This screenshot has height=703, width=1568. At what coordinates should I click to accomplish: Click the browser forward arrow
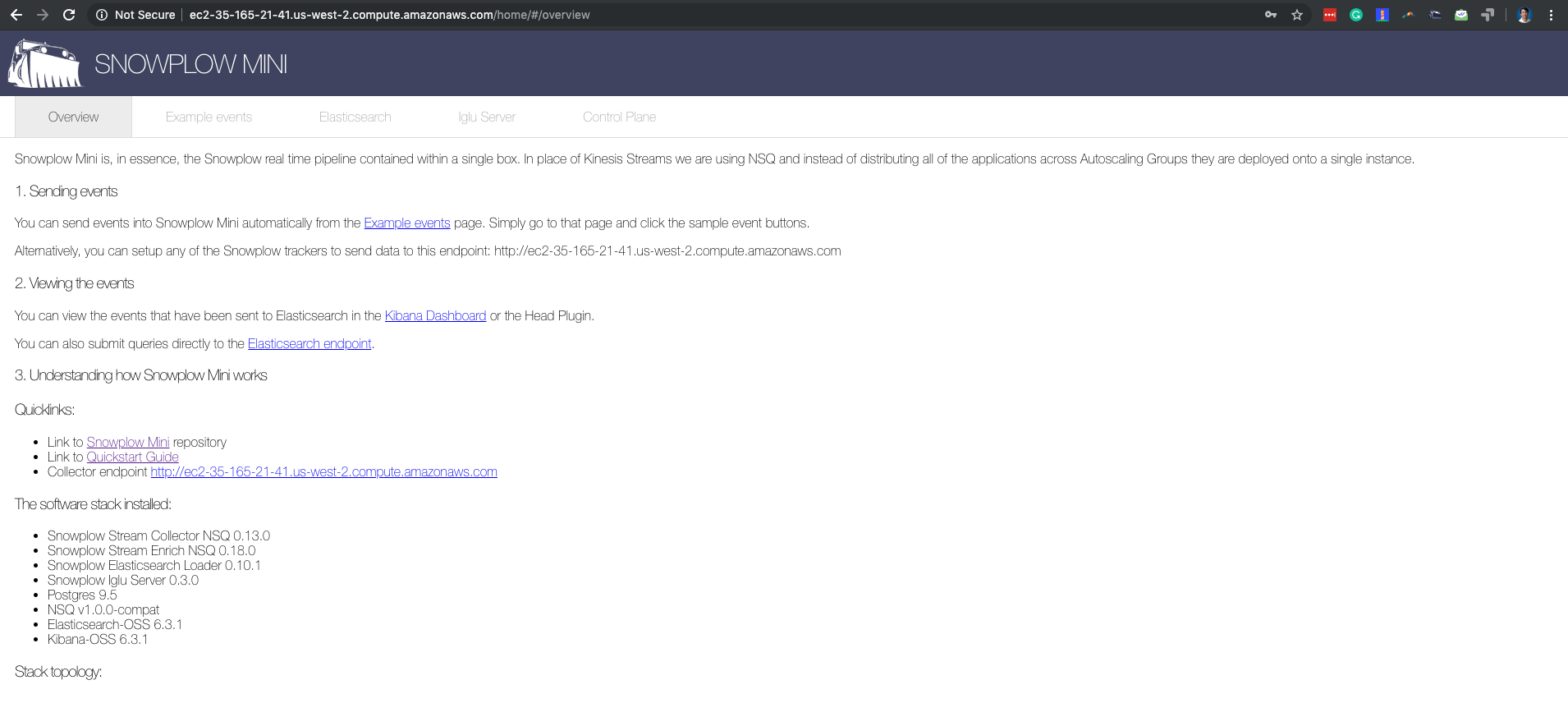tap(43, 15)
